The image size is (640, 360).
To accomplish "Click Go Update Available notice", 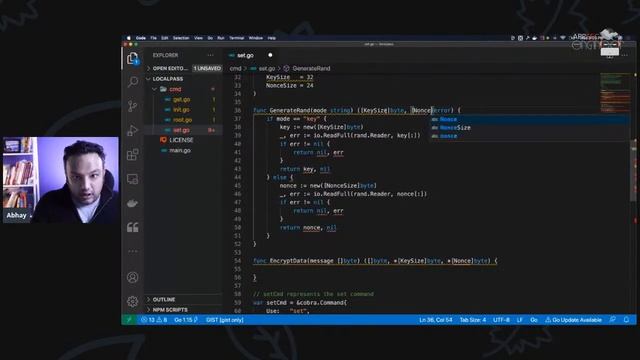I will 573,320.
